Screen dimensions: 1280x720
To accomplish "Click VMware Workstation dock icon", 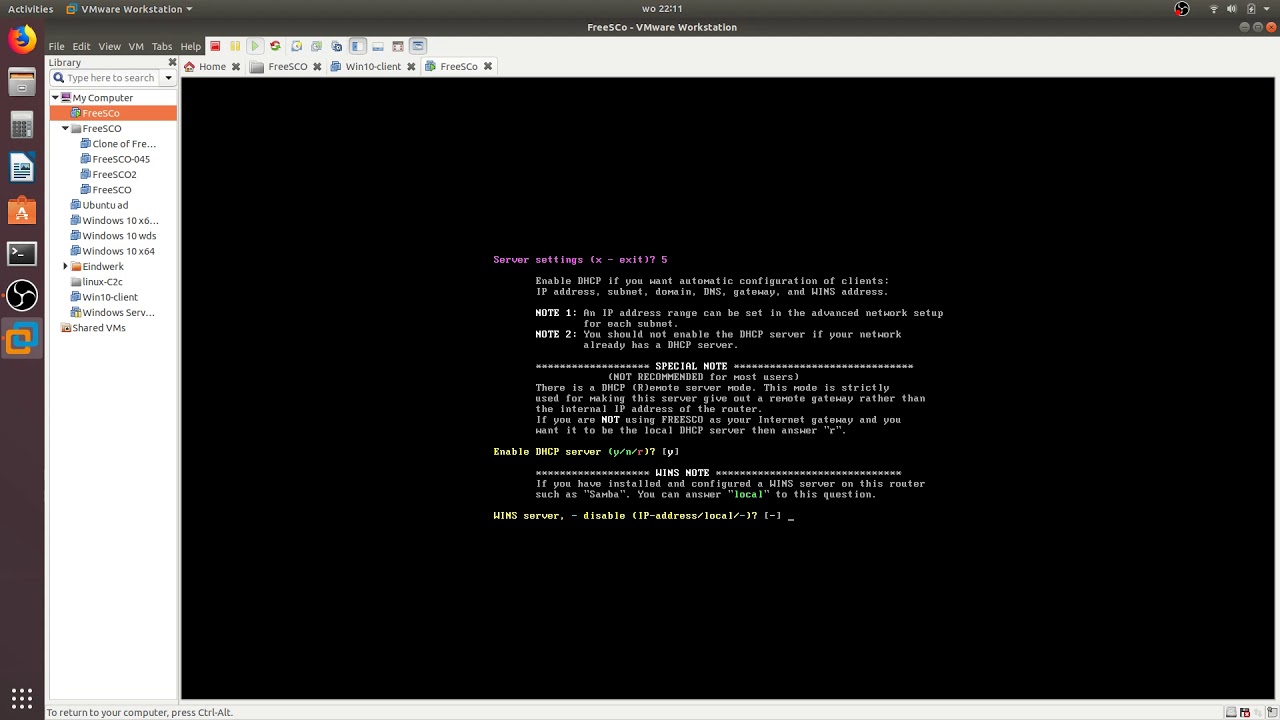I will point(22,339).
